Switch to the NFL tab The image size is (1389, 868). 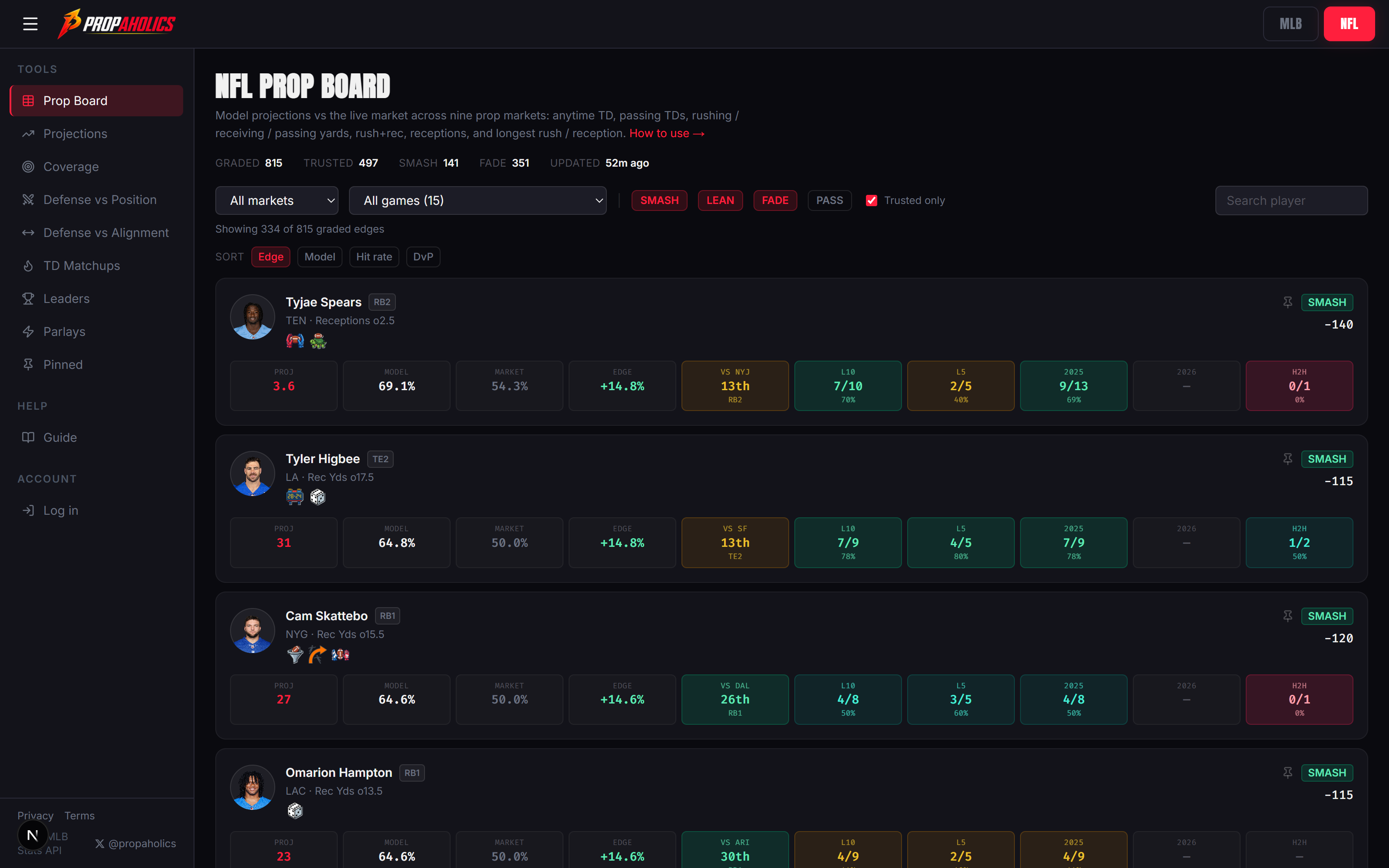[x=1349, y=23]
